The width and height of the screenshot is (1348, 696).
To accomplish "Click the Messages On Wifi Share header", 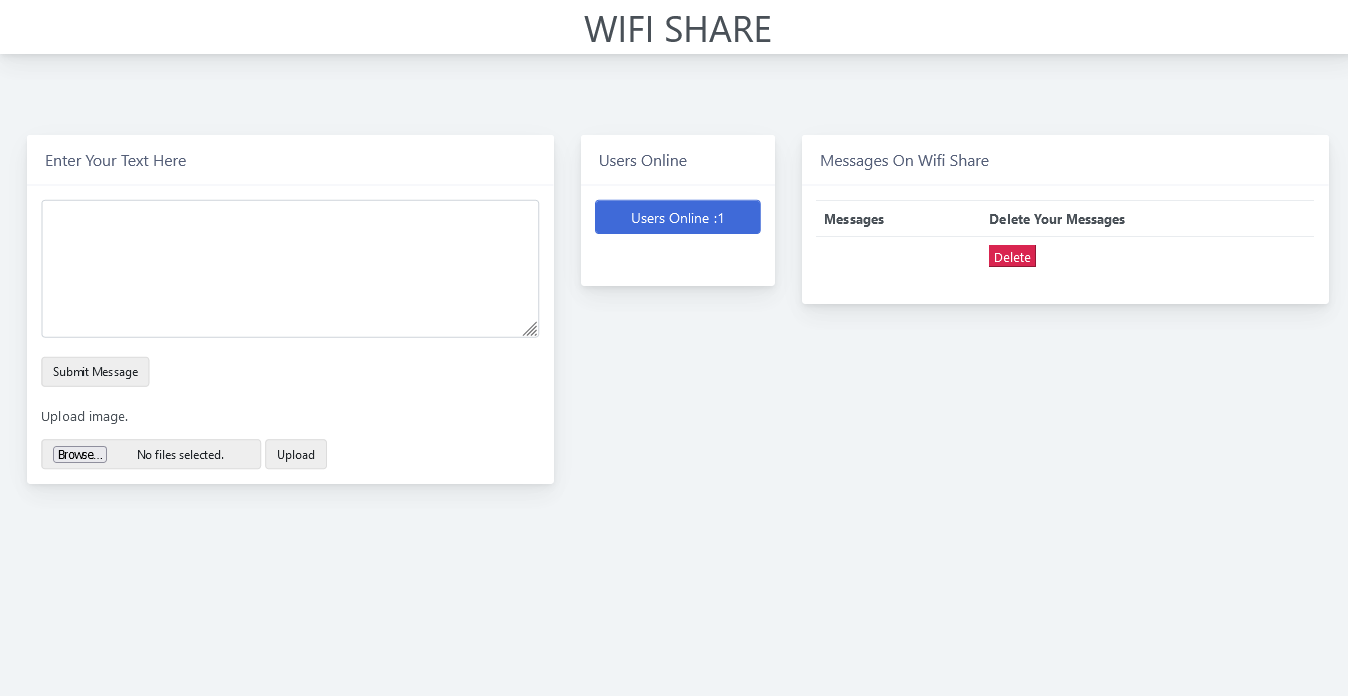I will point(903,160).
